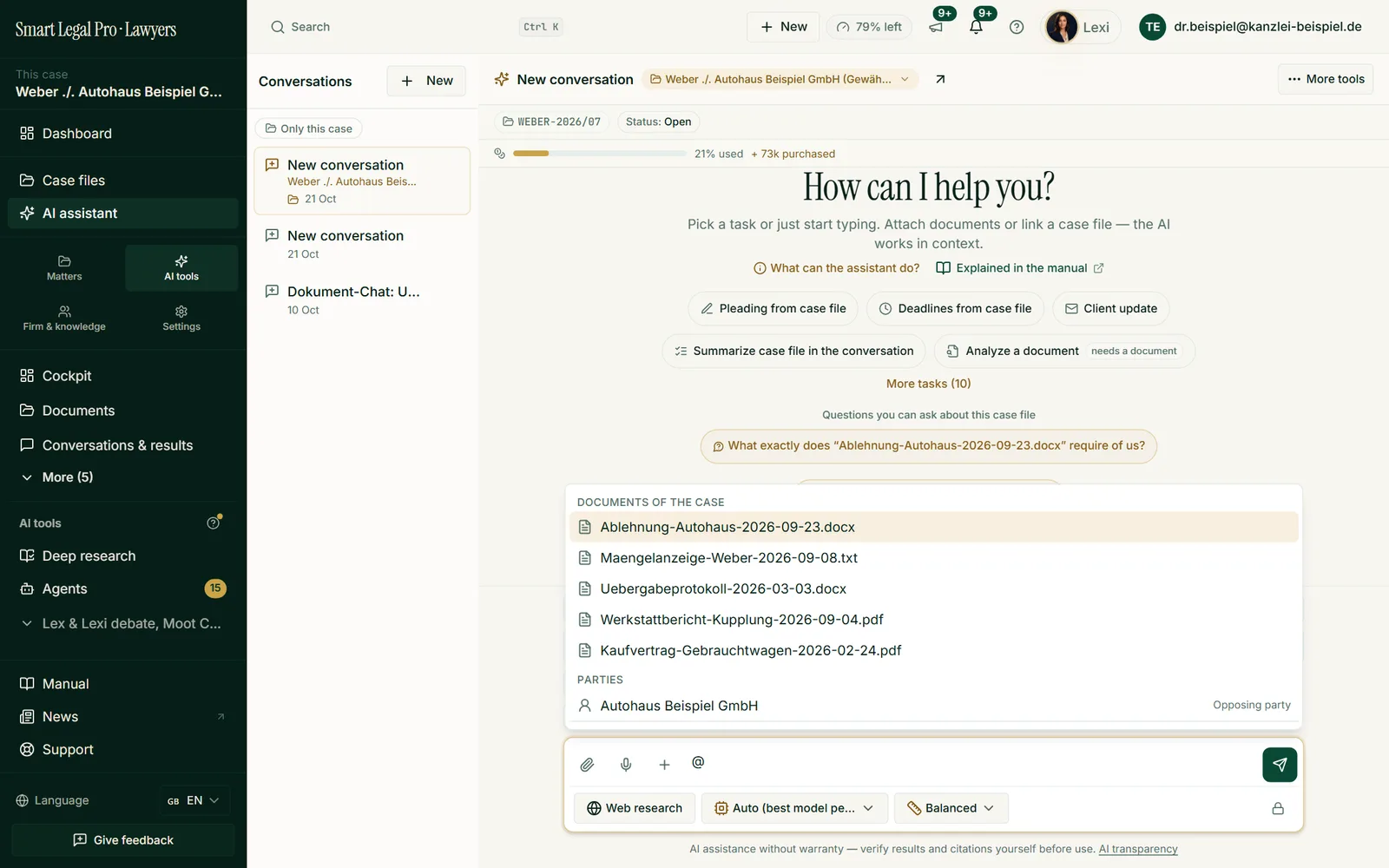
Task: Open conversation in new window arrow icon
Action: pos(940,79)
